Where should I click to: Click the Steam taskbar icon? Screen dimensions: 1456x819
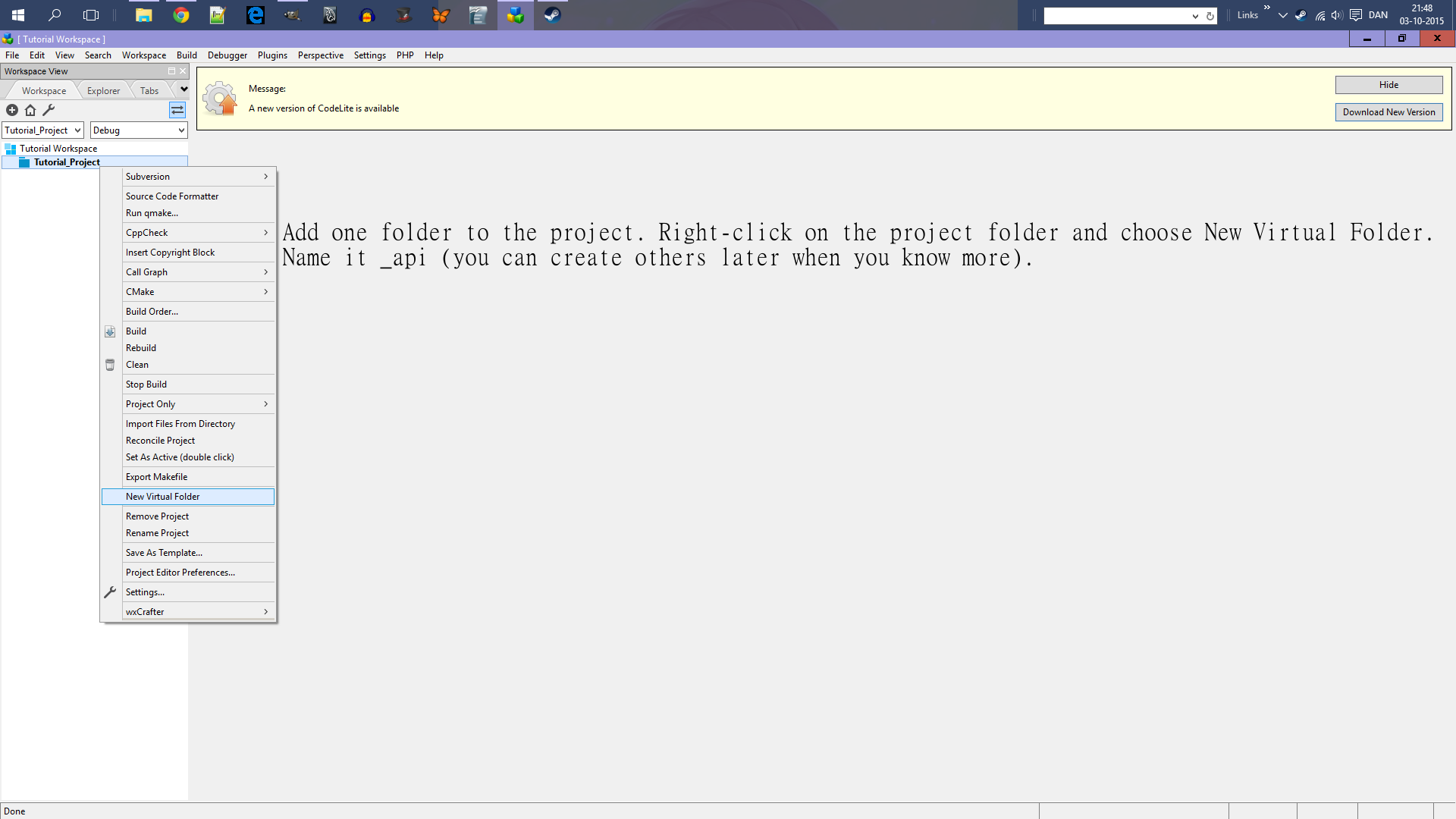(x=551, y=15)
